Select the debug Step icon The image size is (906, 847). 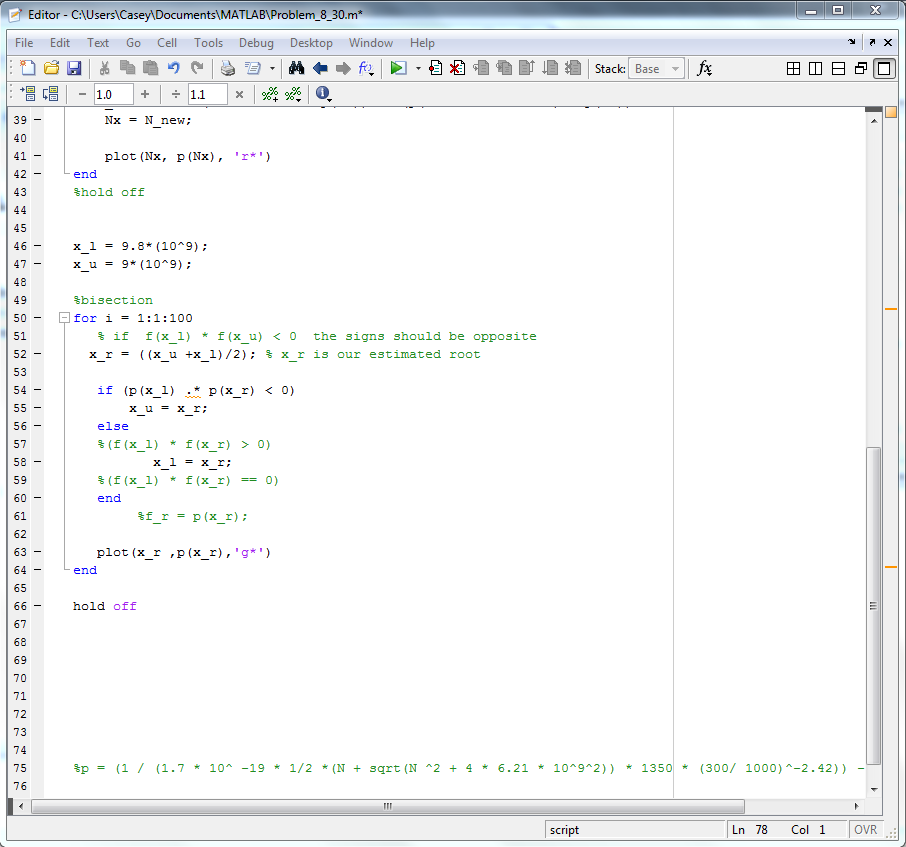coord(481,68)
